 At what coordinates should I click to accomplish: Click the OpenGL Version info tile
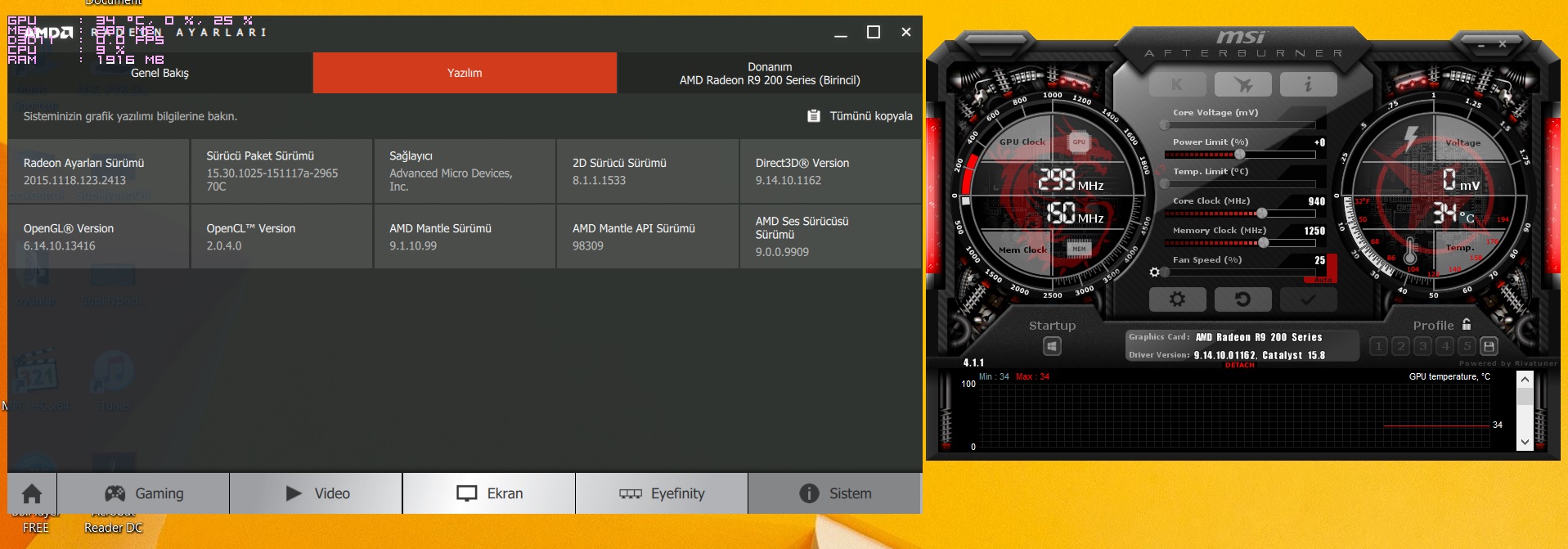pos(98,236)
